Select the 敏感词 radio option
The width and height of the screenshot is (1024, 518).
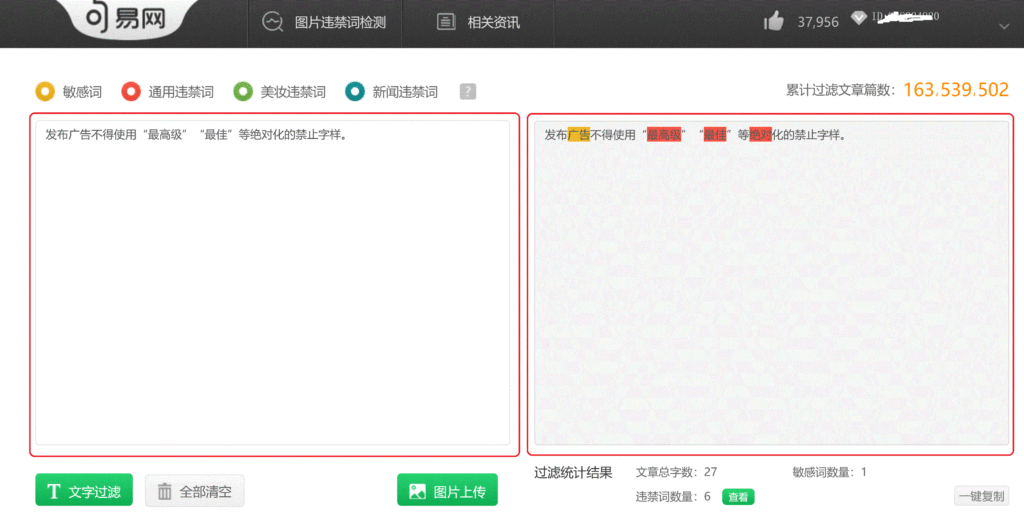[45, 91]
